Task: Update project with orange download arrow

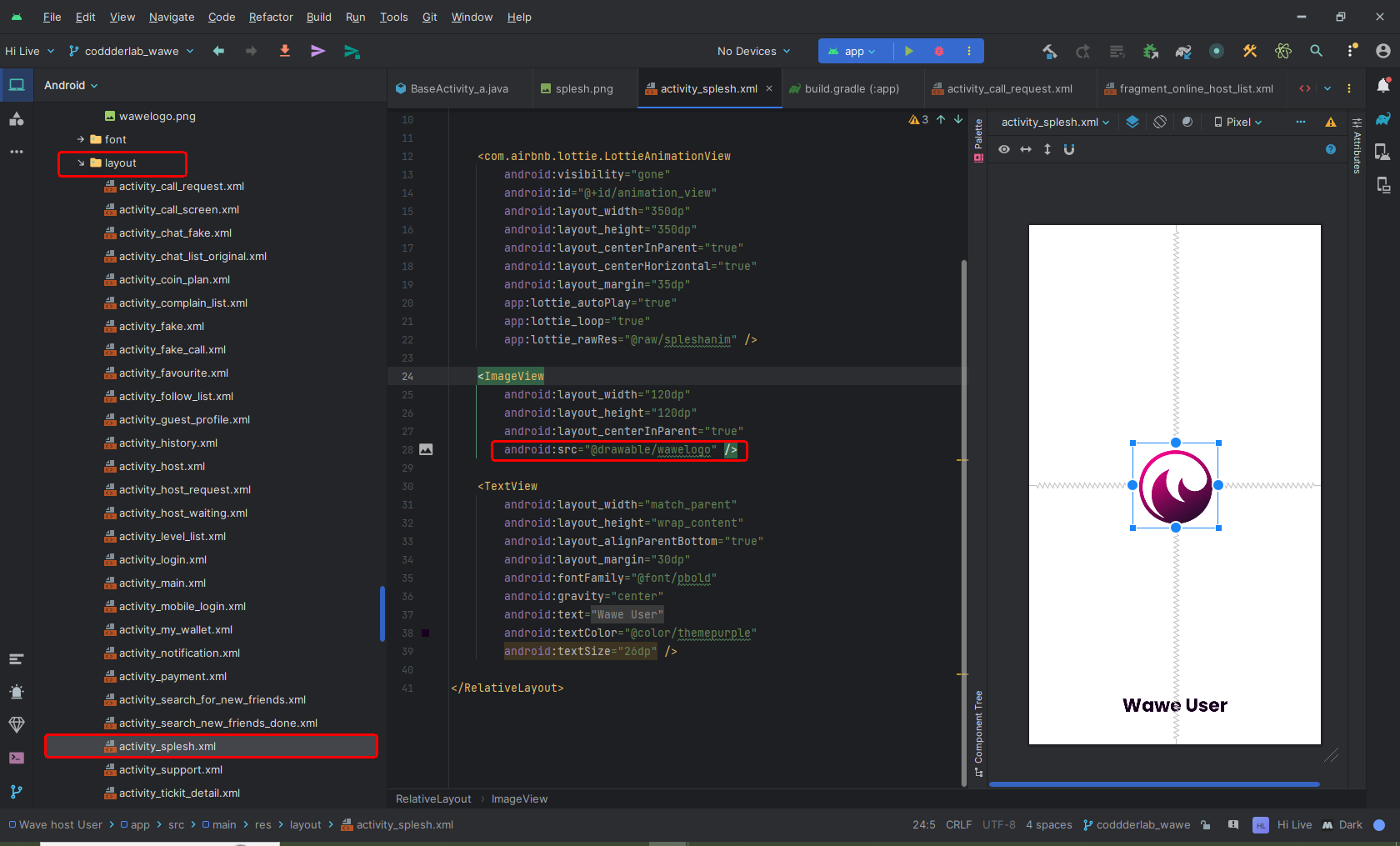Action: pos(285,51)
